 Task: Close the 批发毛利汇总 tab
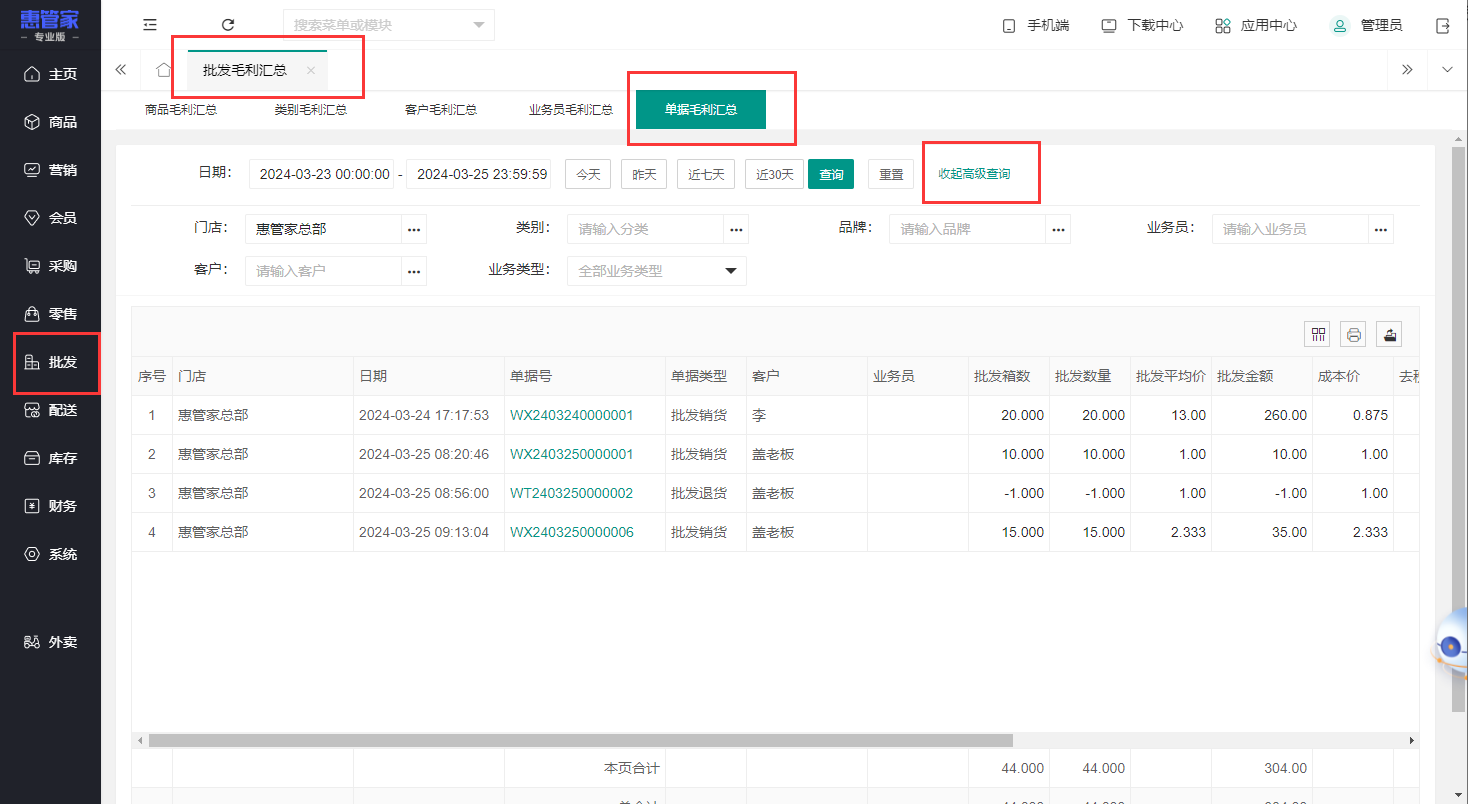311,70
